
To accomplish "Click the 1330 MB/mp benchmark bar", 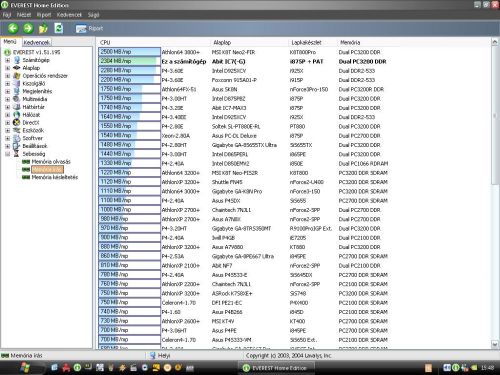I will [x=129, y=163].
